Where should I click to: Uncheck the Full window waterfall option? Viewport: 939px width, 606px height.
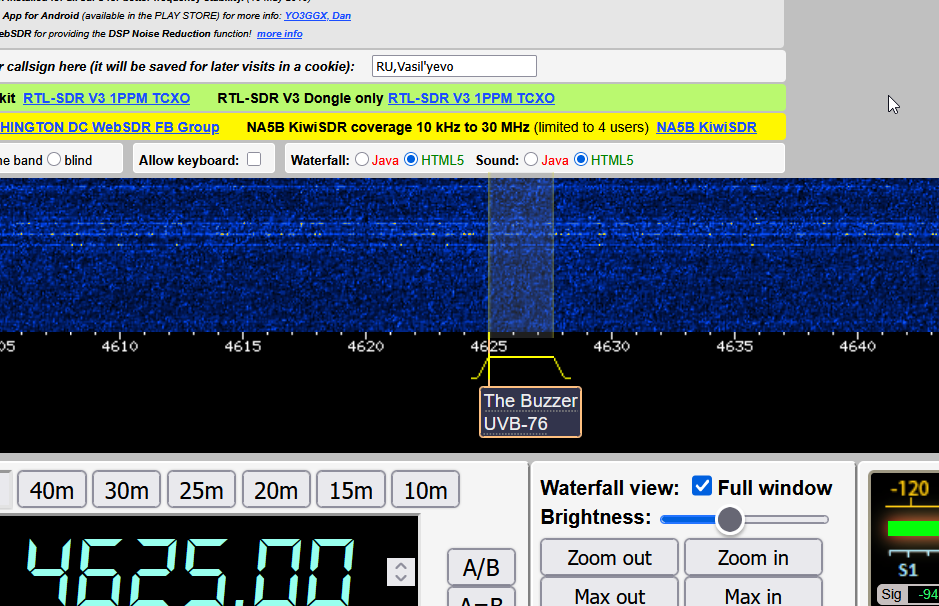[702, 487]
